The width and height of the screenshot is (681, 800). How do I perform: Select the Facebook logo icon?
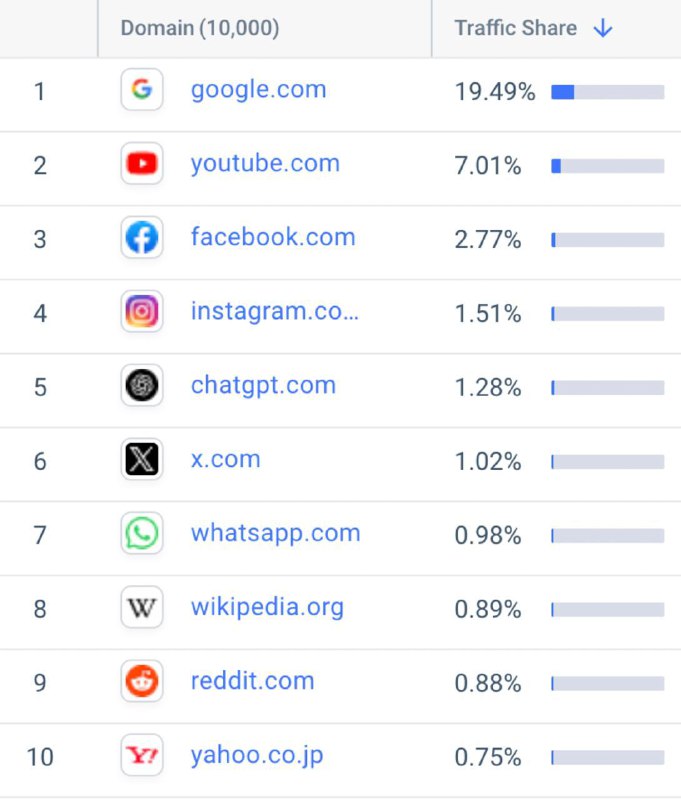click(142, 238)
